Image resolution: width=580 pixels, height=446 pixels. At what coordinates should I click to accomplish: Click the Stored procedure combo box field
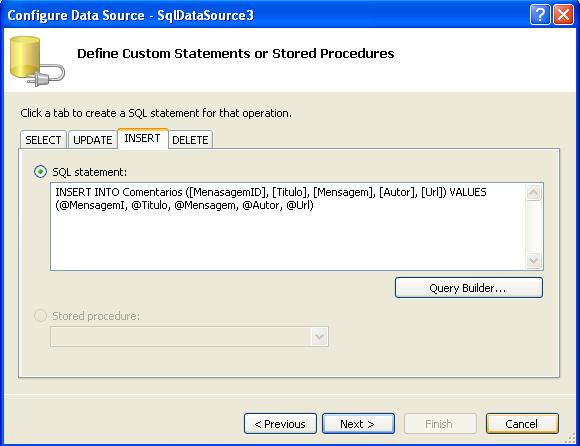pos(189,337)
